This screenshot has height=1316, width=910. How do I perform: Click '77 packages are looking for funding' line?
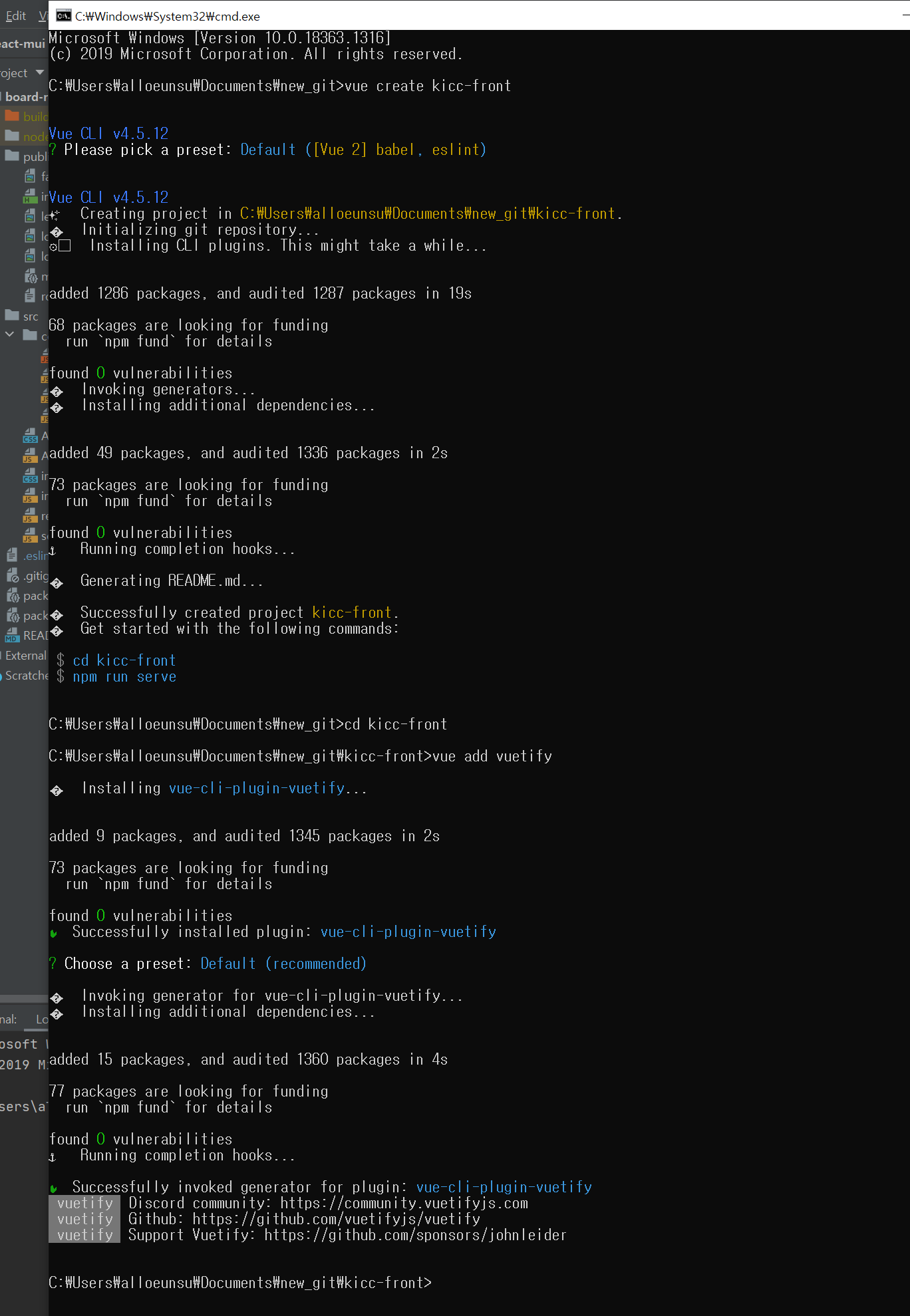click(188, 1091)
